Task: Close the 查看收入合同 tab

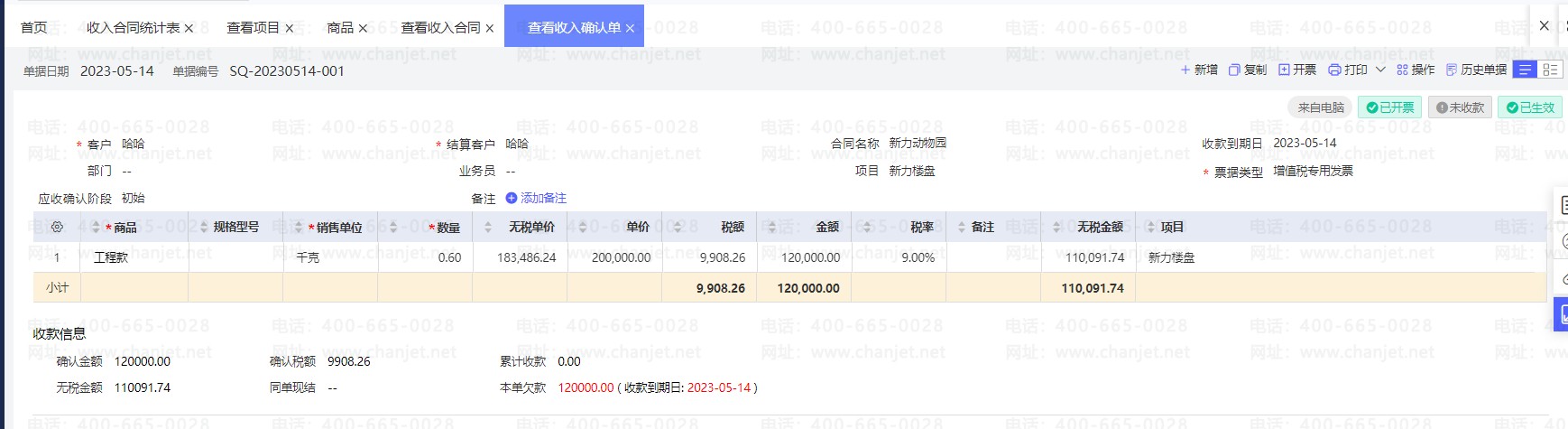Action: click(489, 29)
